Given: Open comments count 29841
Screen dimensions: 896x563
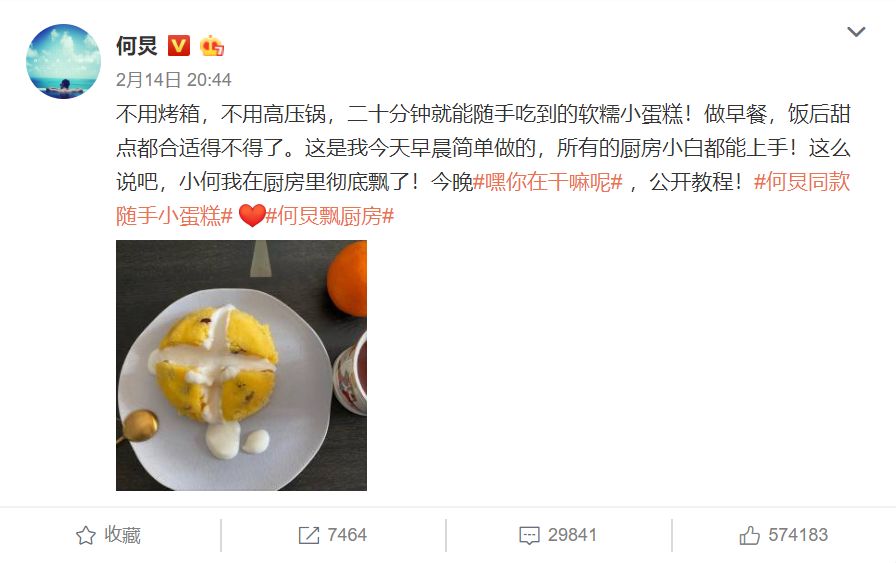Looking at the screenshot, I should 572,535.
